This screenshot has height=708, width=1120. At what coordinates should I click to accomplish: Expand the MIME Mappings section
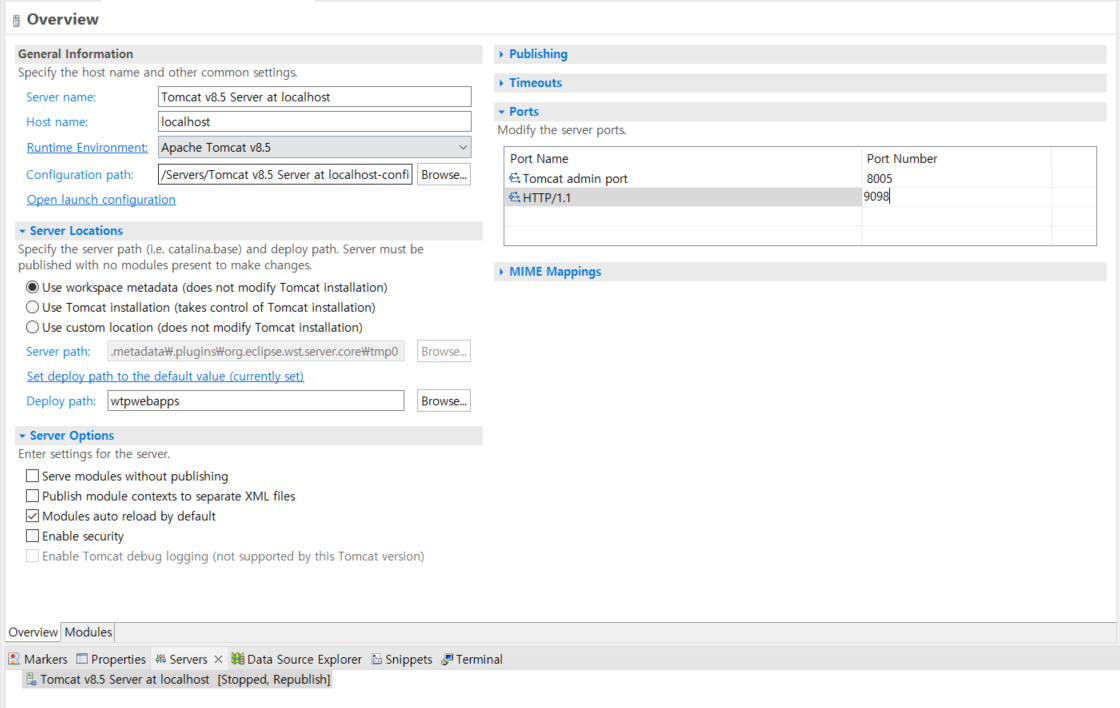(501, 271)
